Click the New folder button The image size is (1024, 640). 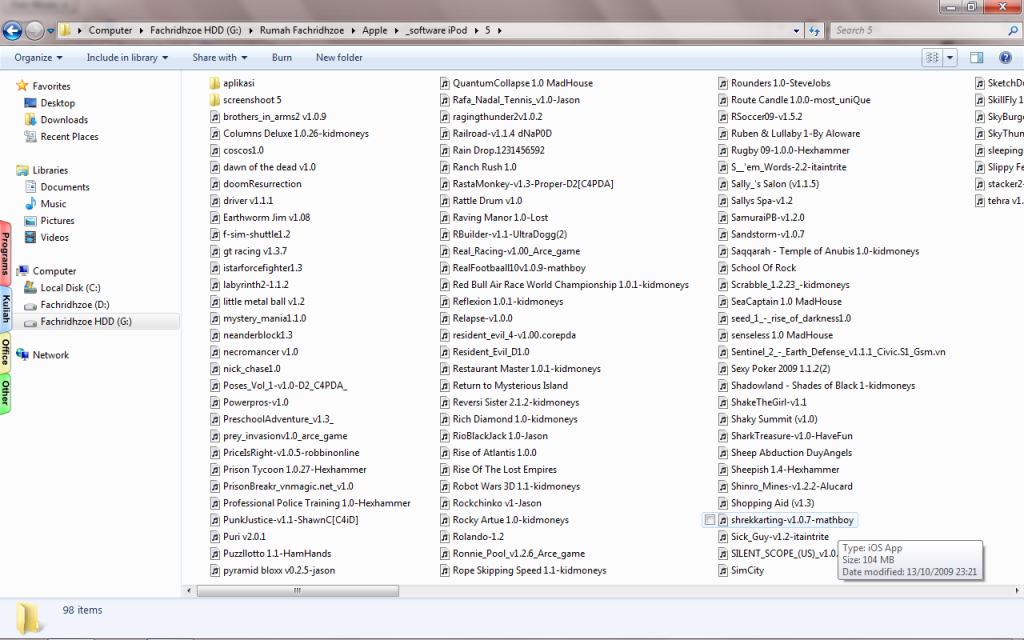[339, 57]
